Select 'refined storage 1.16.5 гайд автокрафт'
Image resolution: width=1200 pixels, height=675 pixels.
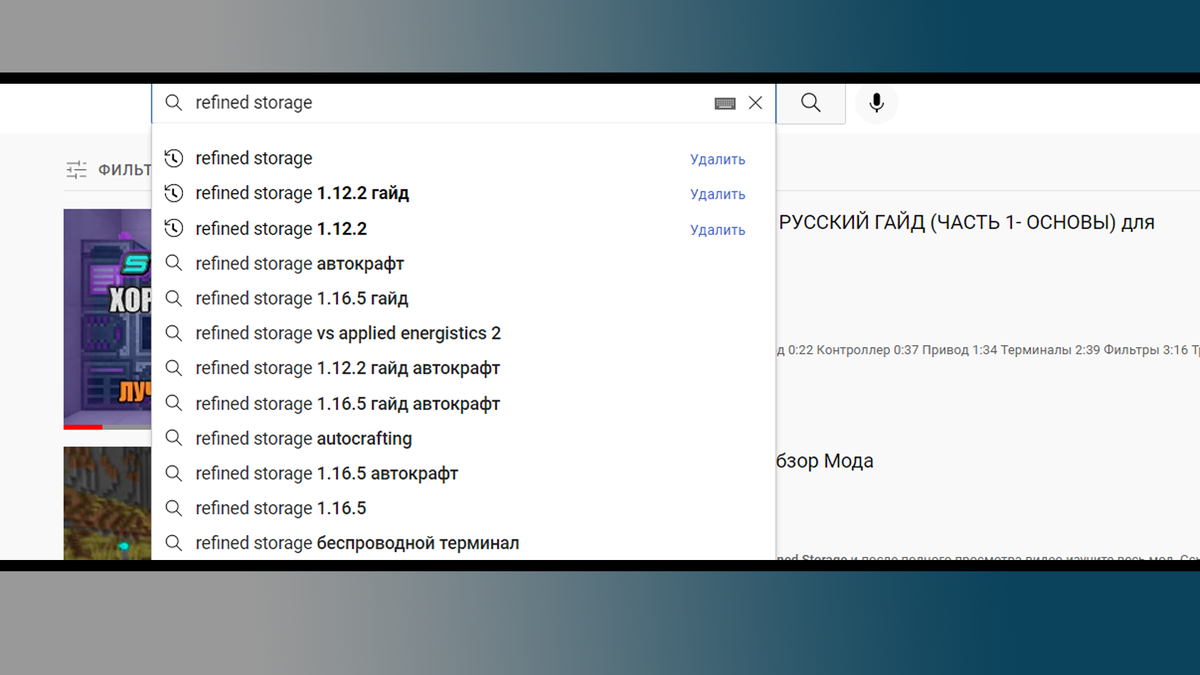coord(463,403)
